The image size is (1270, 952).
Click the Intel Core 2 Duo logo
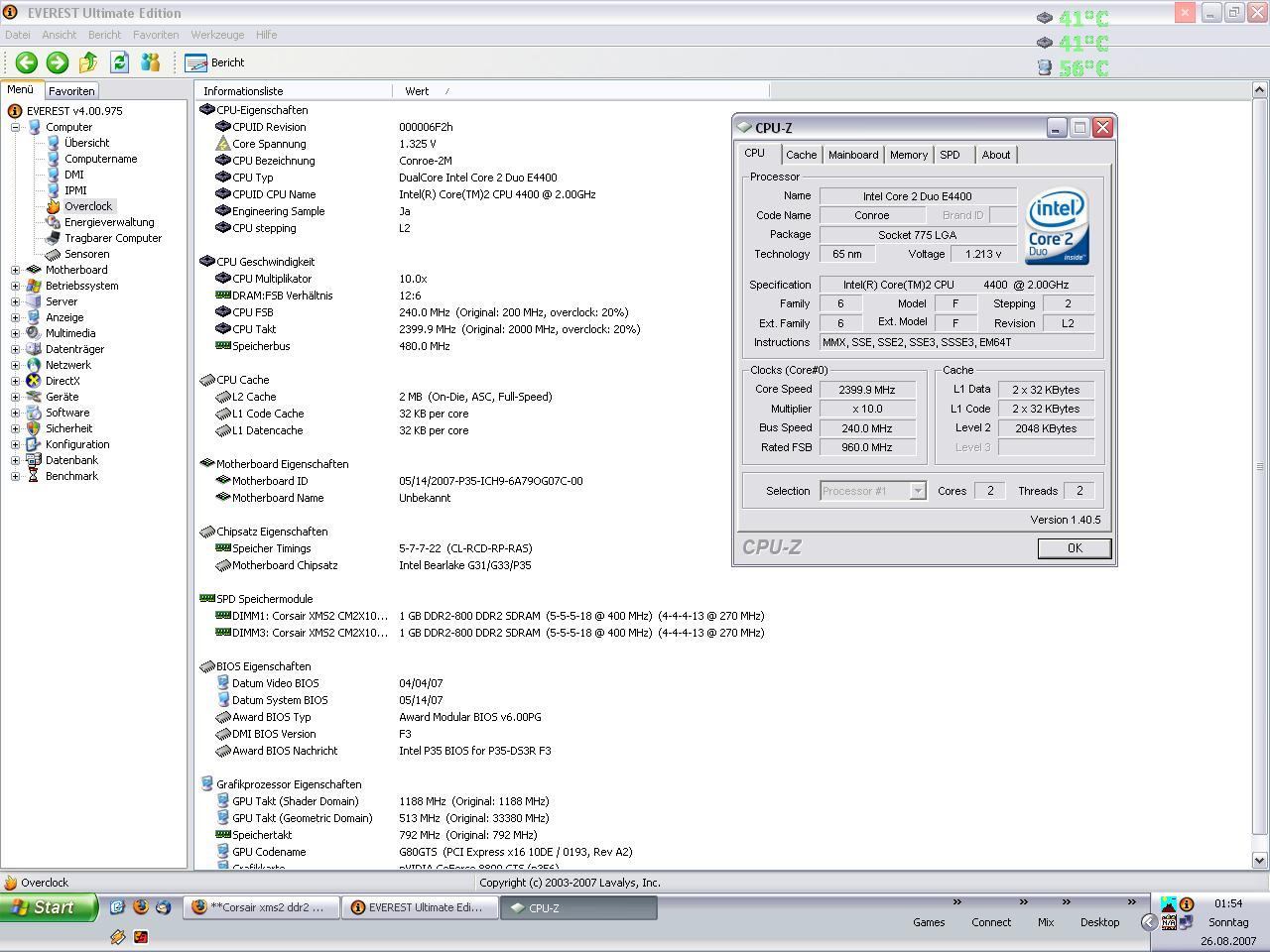[1058, 227]
